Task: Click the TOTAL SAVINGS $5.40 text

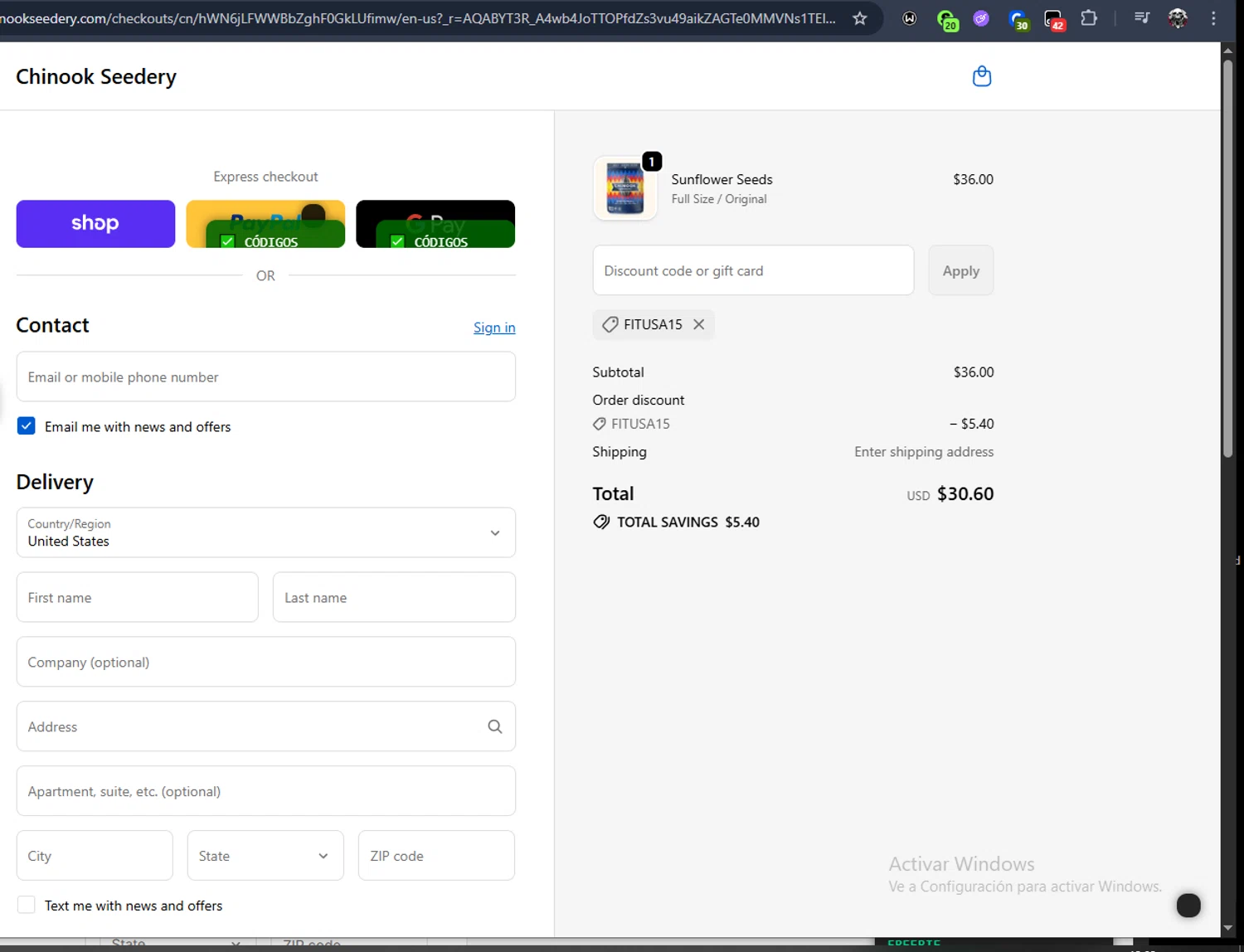Action: pyautogui.click(x=688, y=522)
